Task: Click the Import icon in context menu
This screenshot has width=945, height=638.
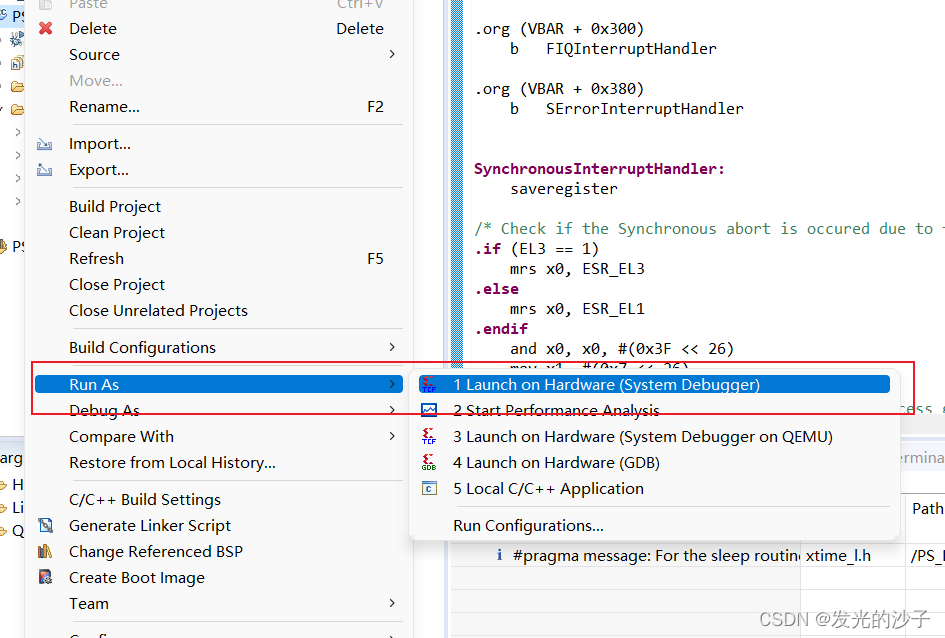Action: (x=45, y=144)
